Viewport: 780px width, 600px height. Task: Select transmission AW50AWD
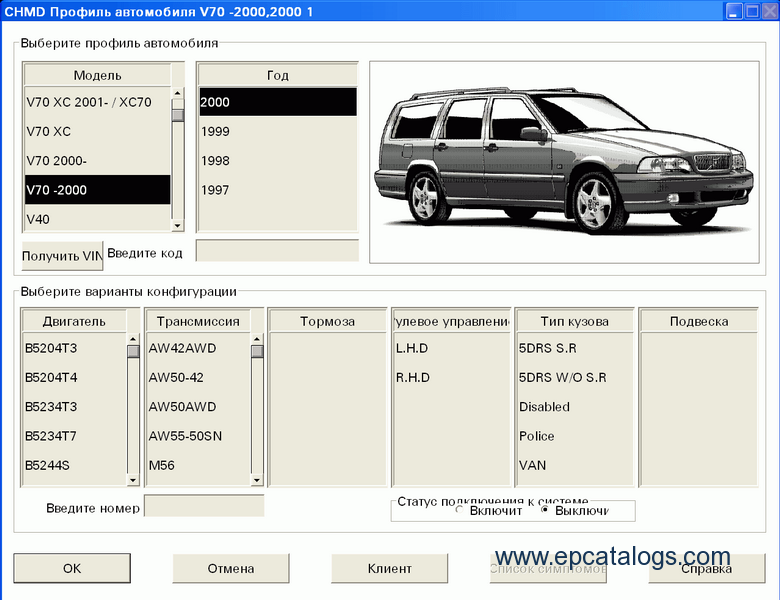pos(197,407)
